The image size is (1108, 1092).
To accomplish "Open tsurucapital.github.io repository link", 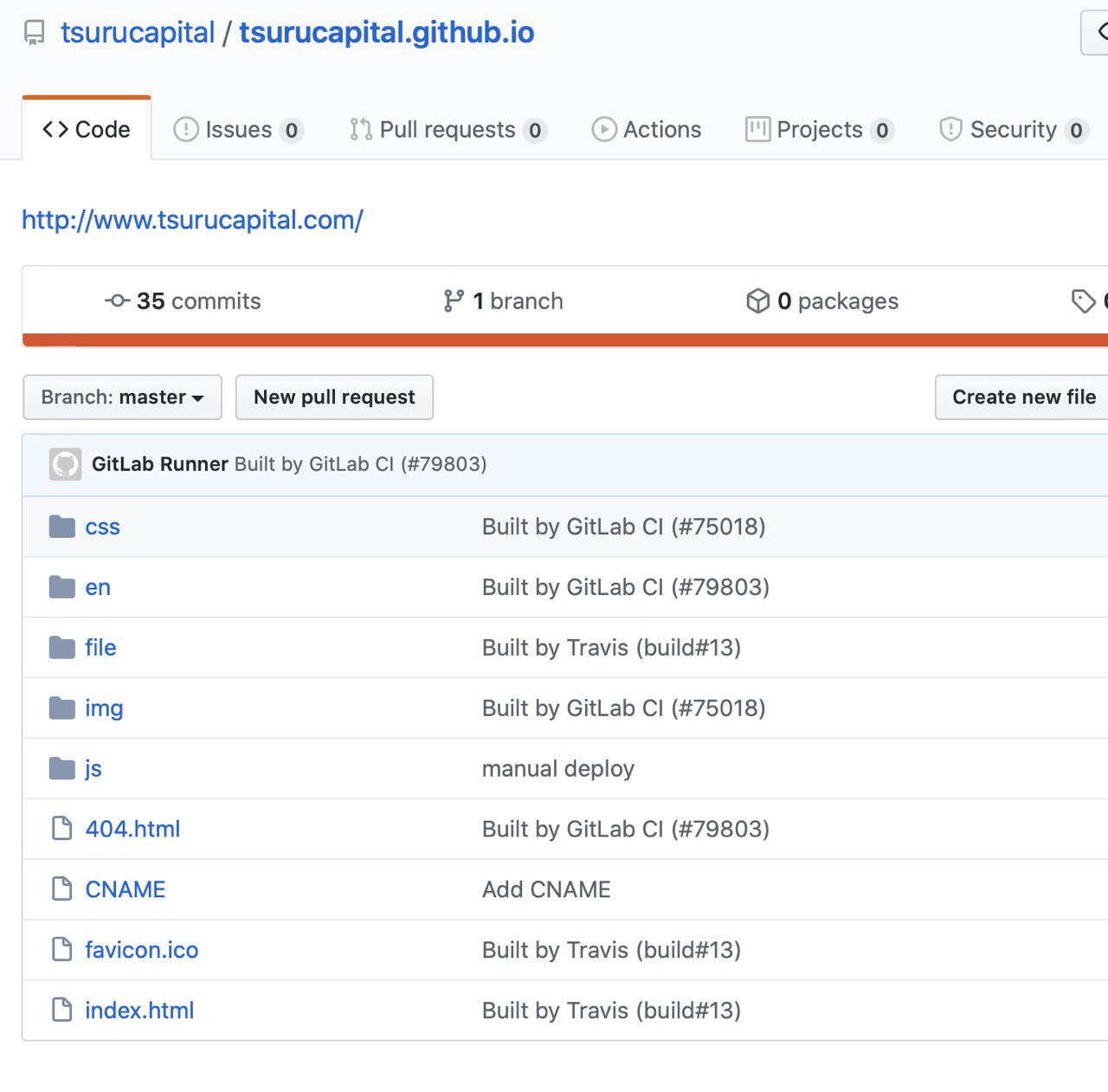I will (x=387, y=33).
